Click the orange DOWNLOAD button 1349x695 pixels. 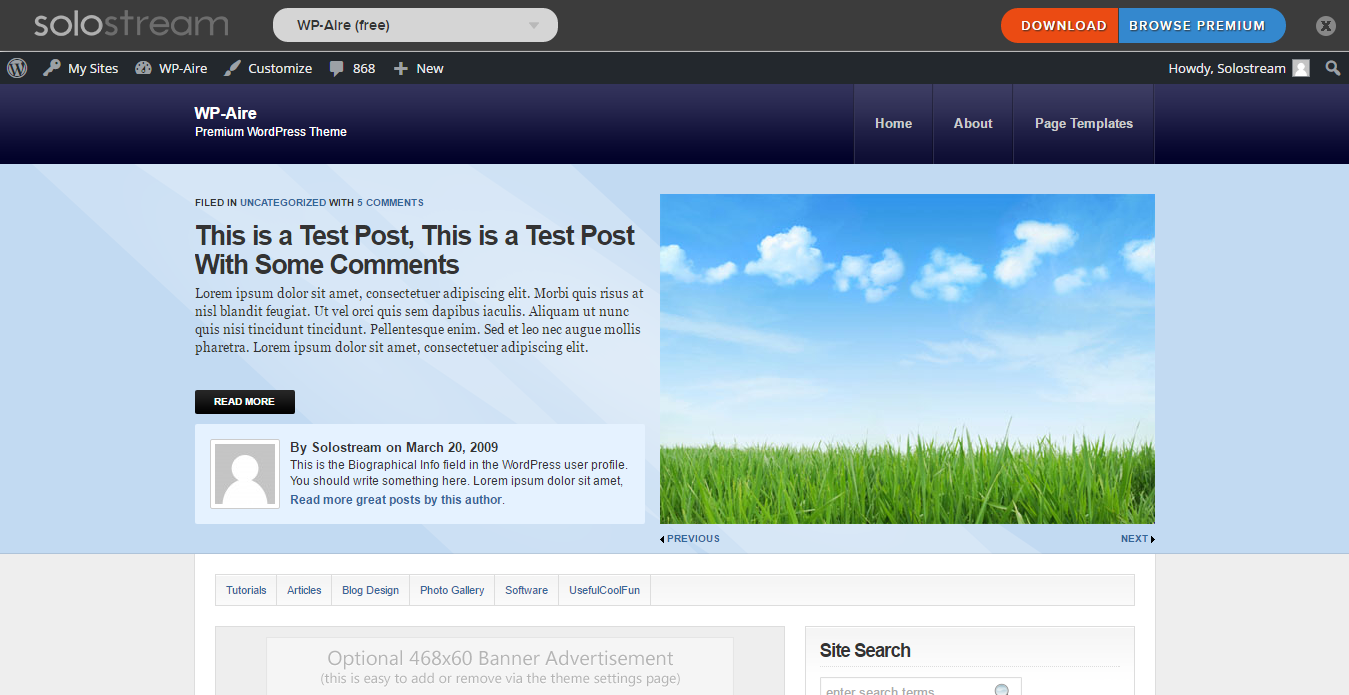coord(1060,26)
